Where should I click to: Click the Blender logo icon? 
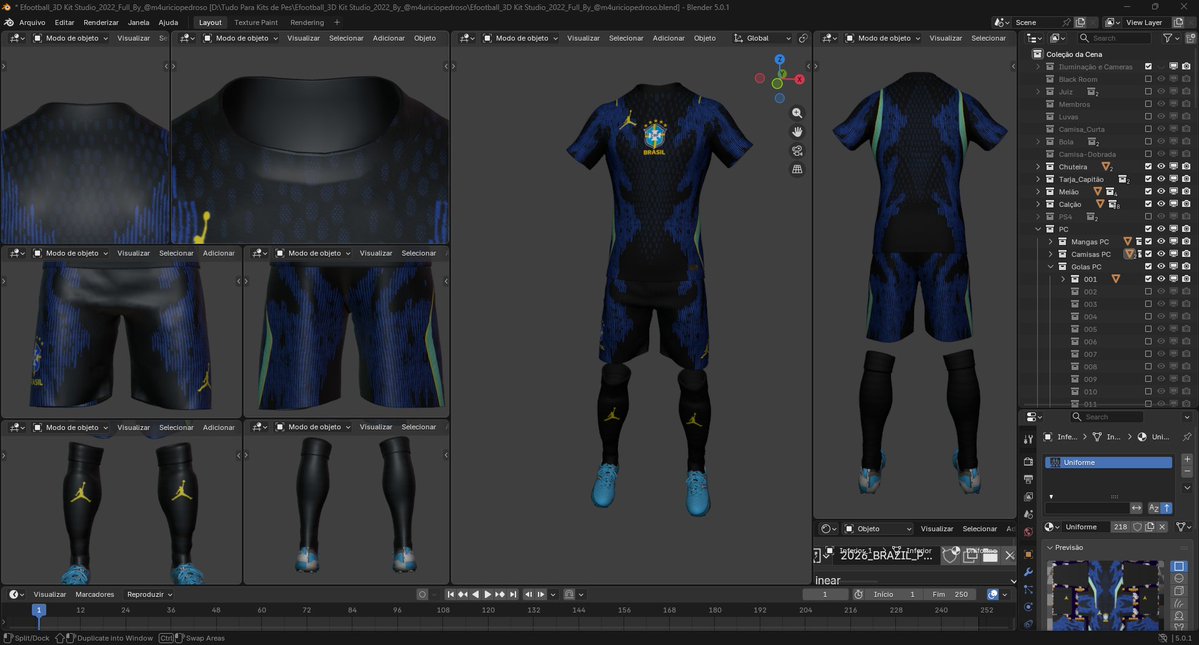(x=9, y=22)
